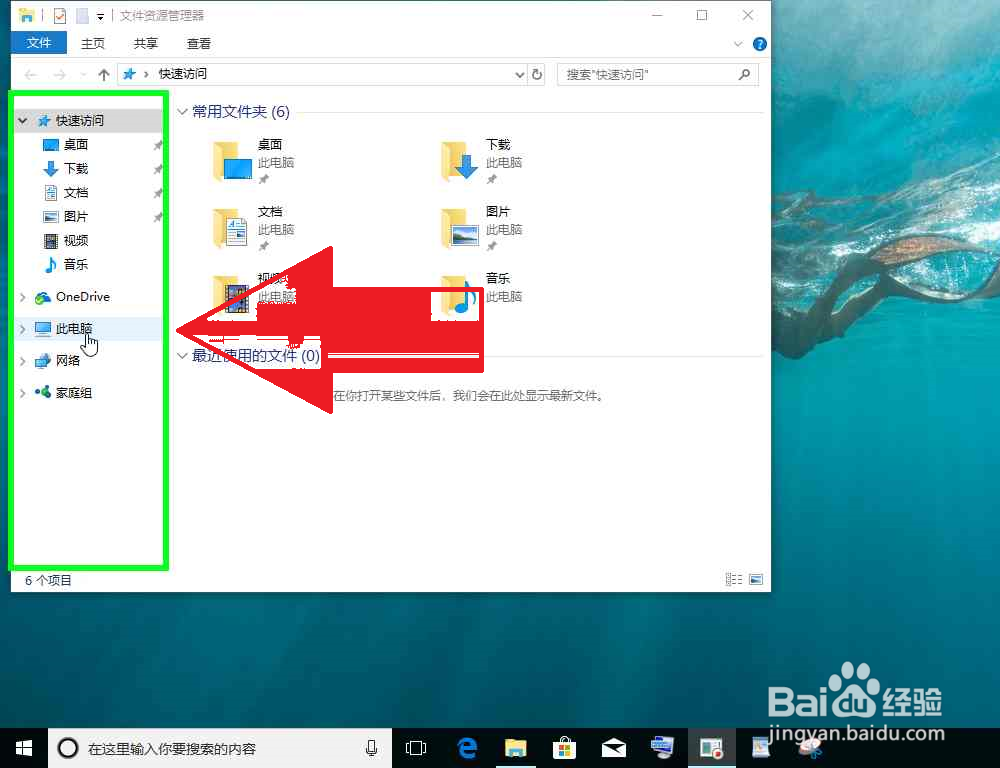The image size is (1000, 768).
Task: Open the address bar history dropdown
Action: [x=518, y=74]
